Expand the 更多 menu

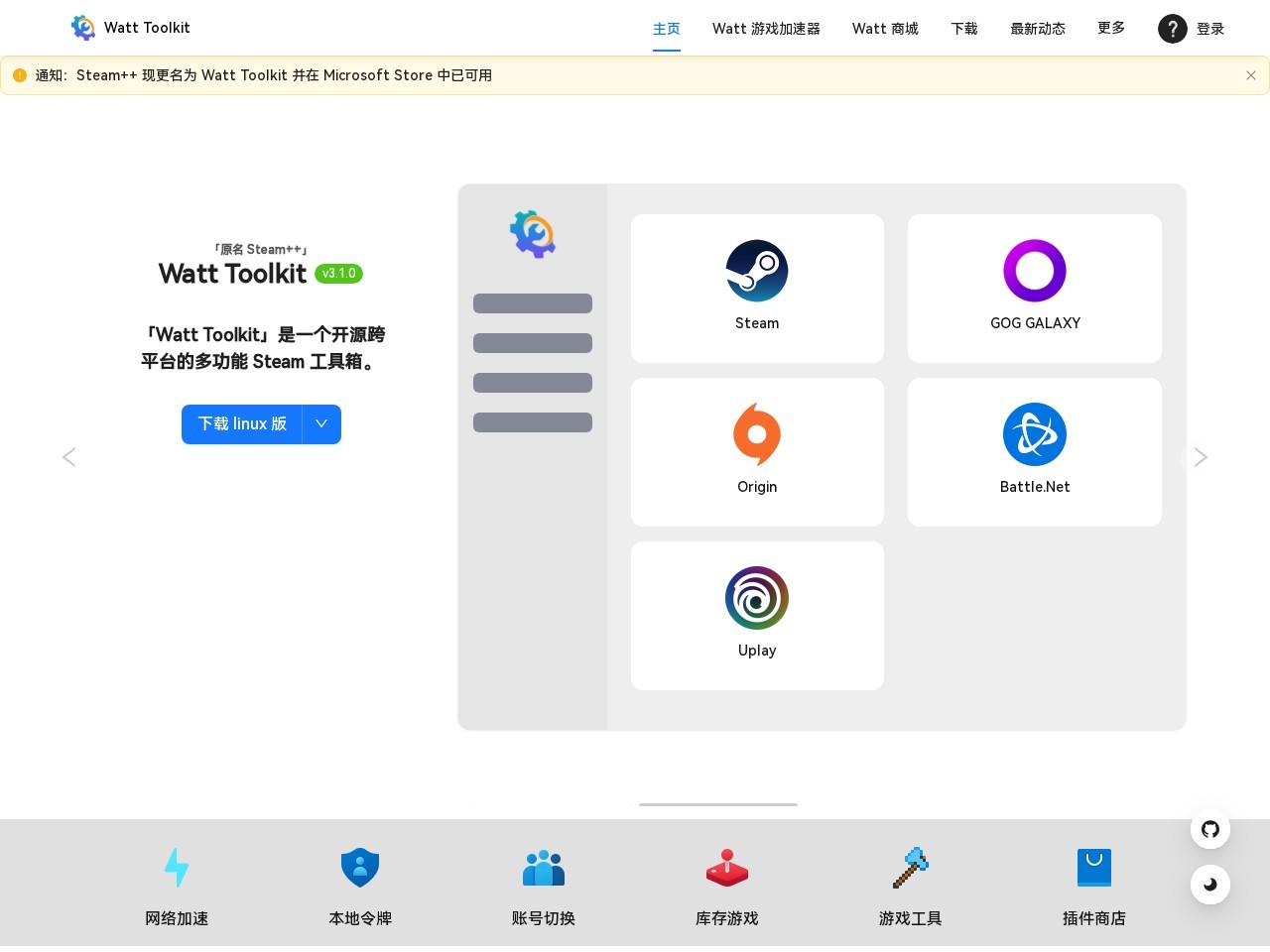pyautogui.click(x=1111, y=28)
